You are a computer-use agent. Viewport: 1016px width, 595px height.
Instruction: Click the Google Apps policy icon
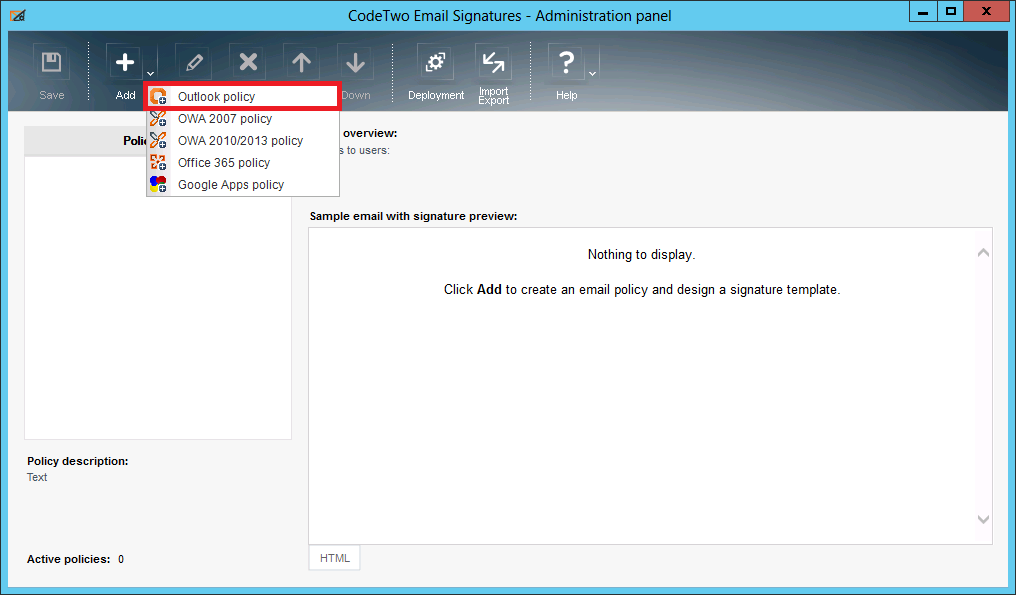click(x=158, y=185)
